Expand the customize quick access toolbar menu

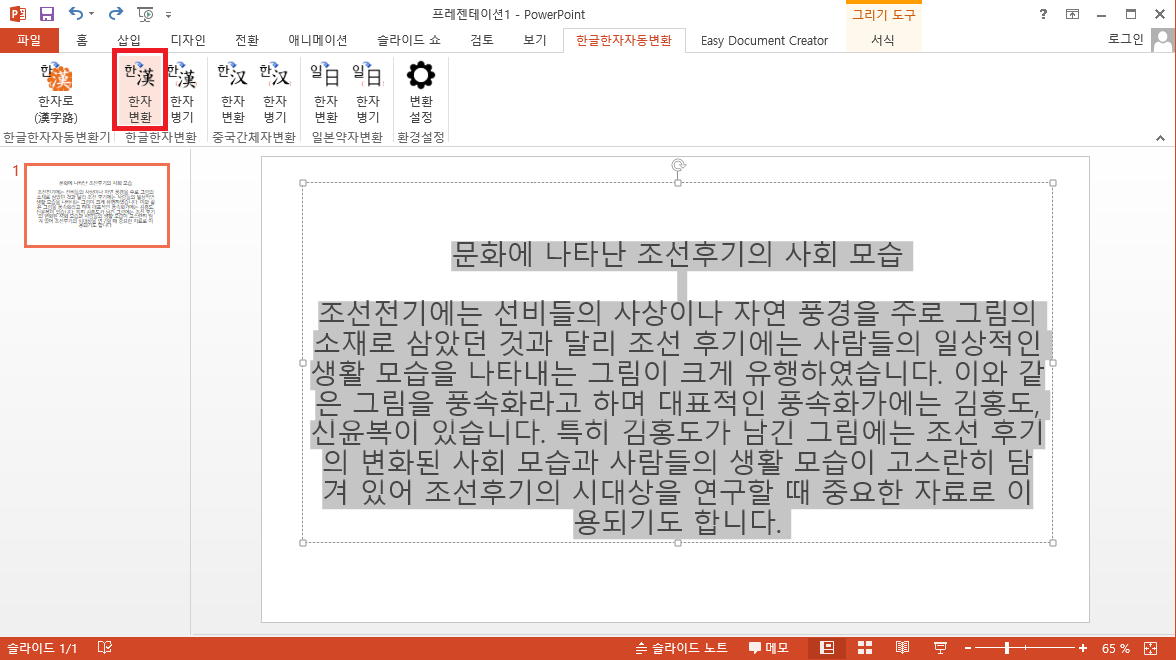[168, 15]
